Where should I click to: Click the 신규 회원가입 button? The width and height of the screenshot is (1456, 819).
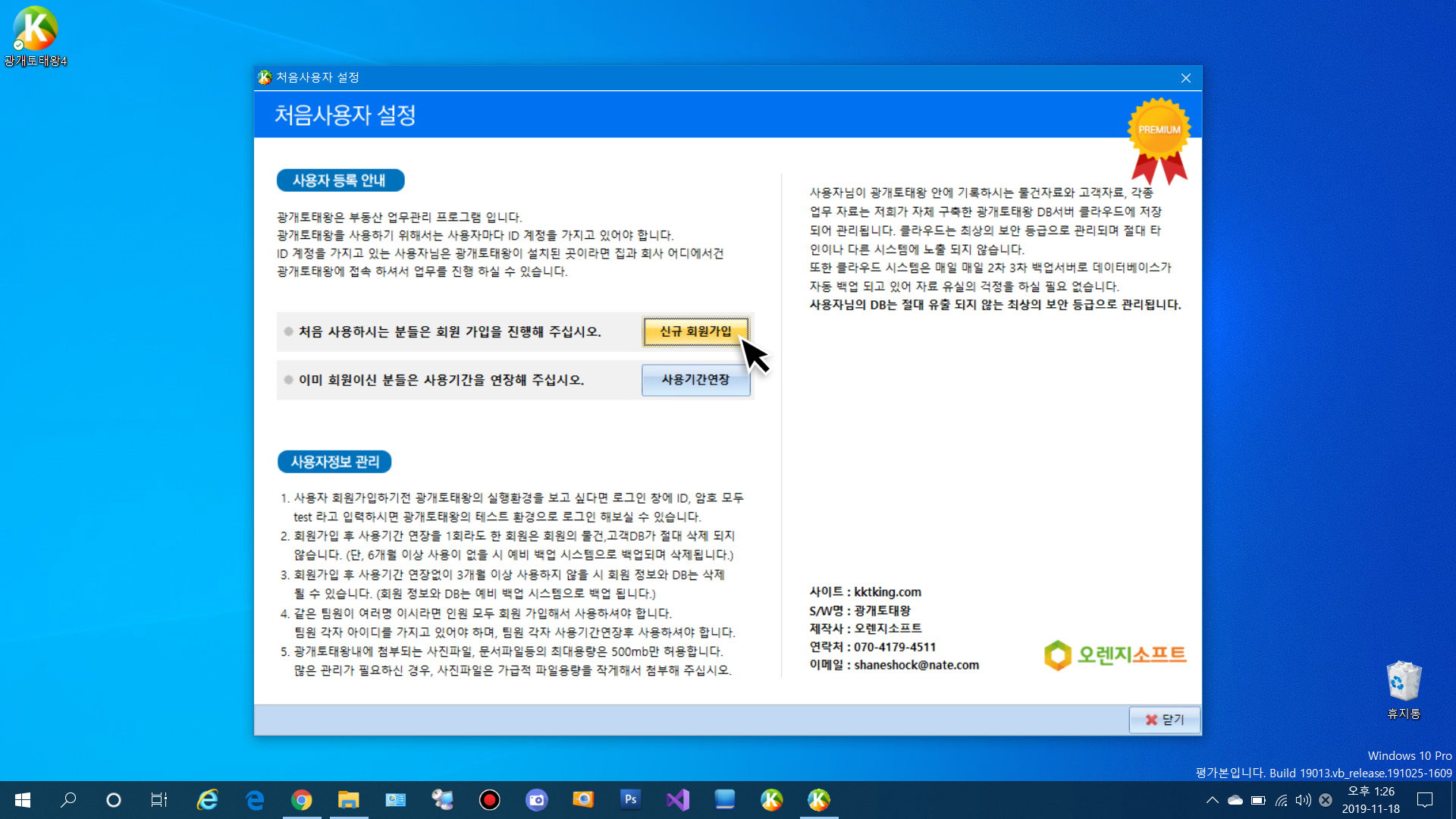(x=695, y=331)
